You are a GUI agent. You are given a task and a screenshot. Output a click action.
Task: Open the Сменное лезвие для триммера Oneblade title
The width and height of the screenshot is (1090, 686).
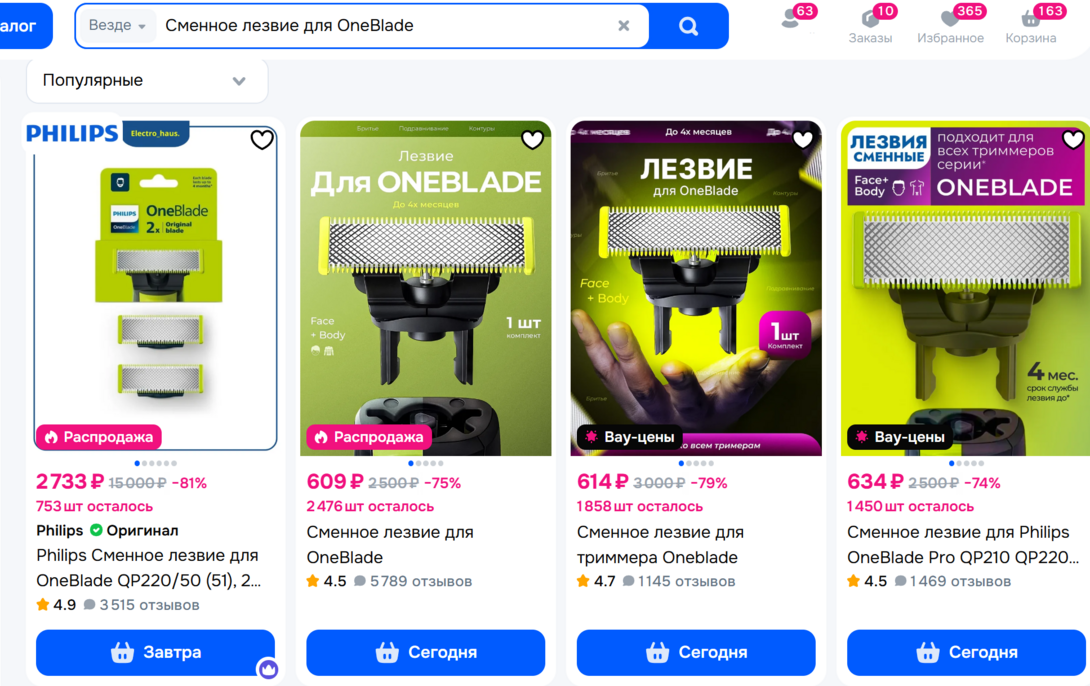tap(660, 545)
